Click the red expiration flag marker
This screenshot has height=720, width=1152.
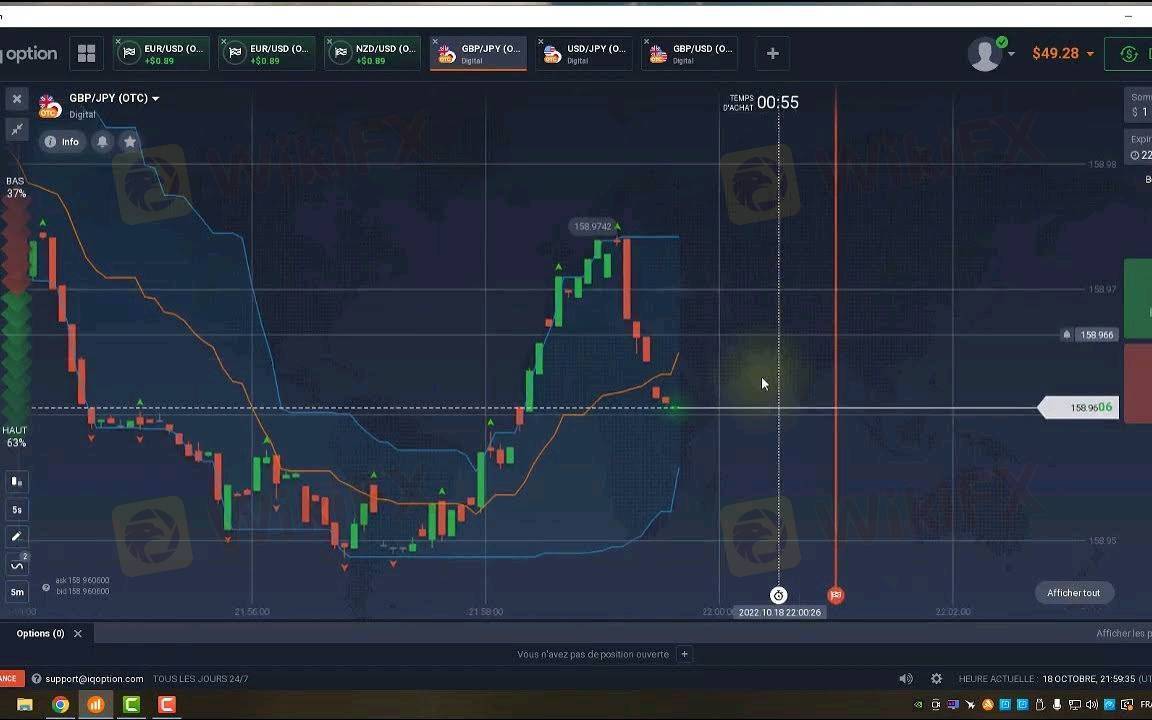[x=836, y=595]
